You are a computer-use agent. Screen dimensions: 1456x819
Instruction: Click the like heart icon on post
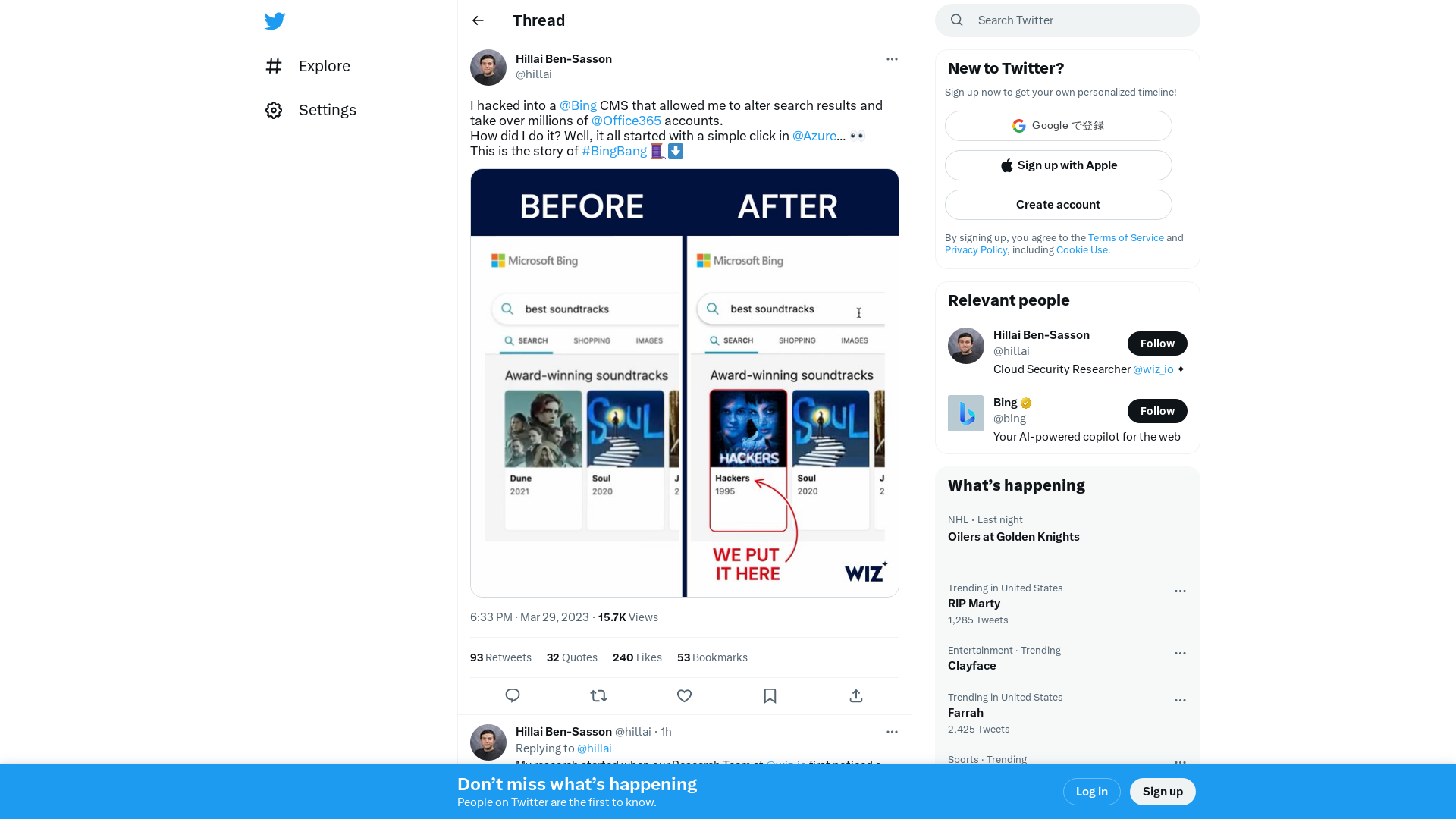point(684,695)
